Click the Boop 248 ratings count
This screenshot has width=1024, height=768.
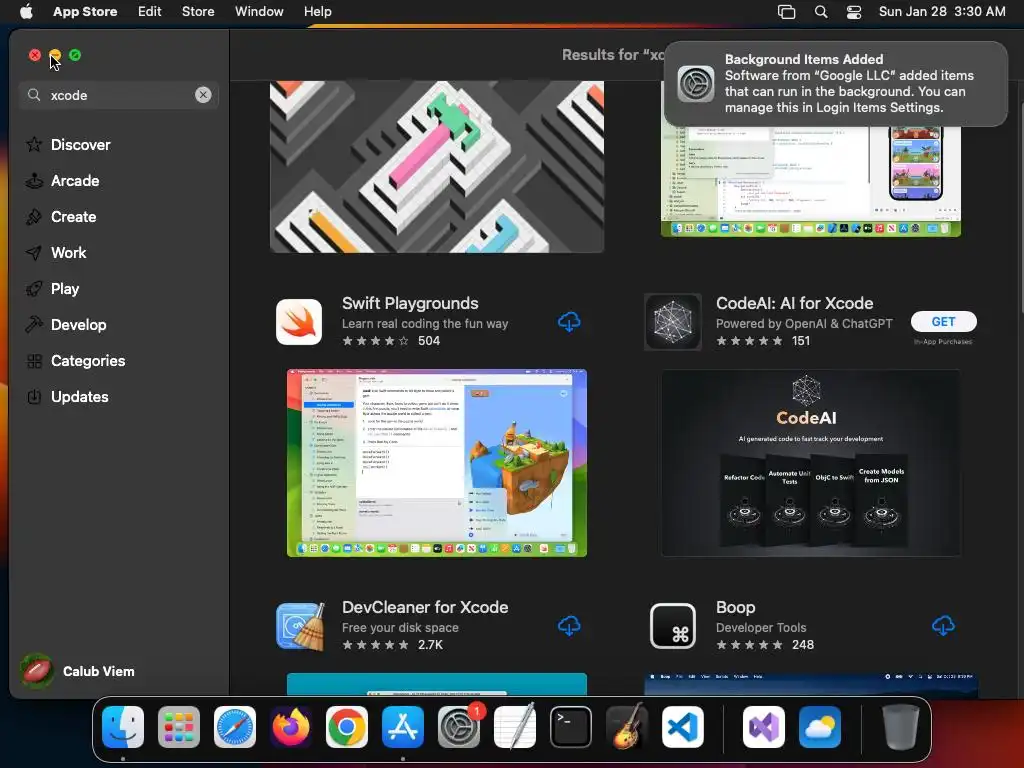point(803,645)
